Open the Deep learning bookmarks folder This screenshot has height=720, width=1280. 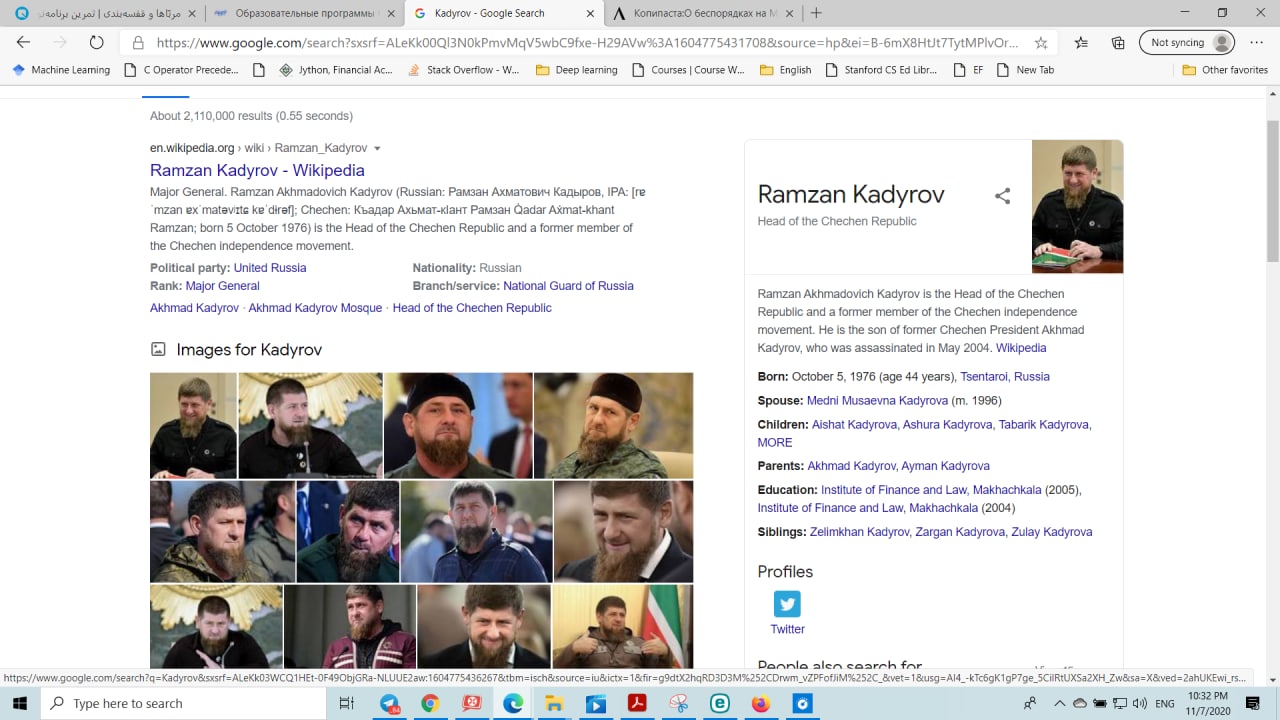click(576, 70)
